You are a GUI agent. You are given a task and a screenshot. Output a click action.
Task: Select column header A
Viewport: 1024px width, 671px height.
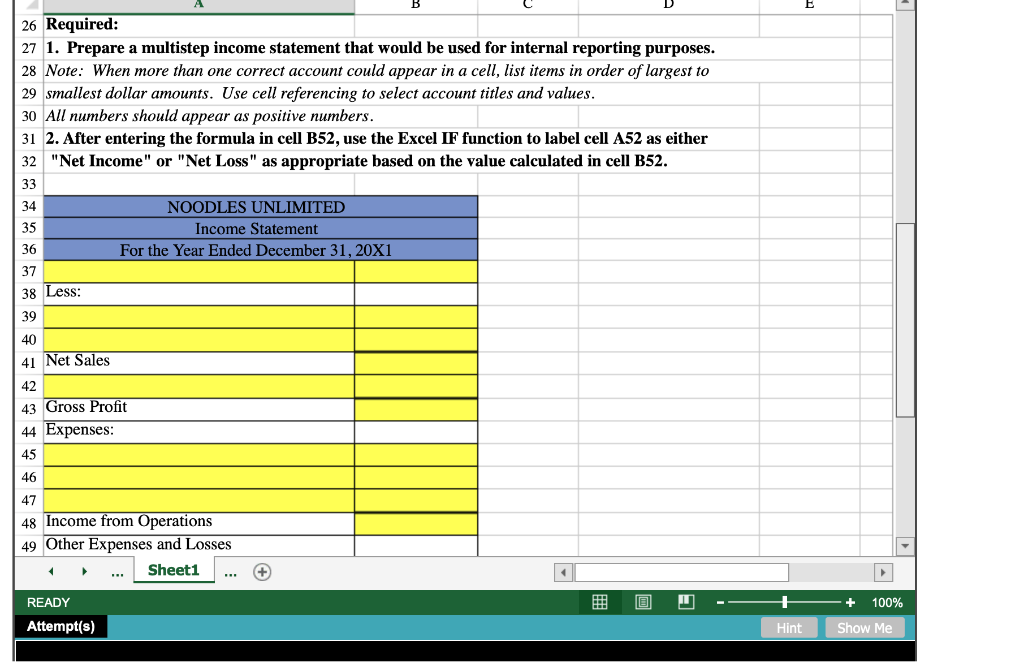coord(196,4)
